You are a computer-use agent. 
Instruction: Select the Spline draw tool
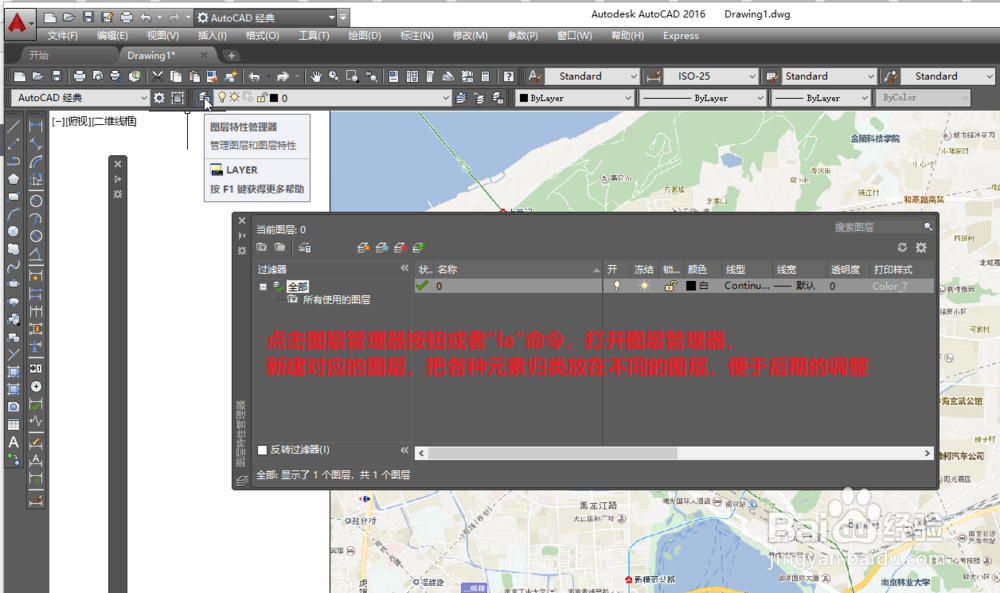coord(13,267)
